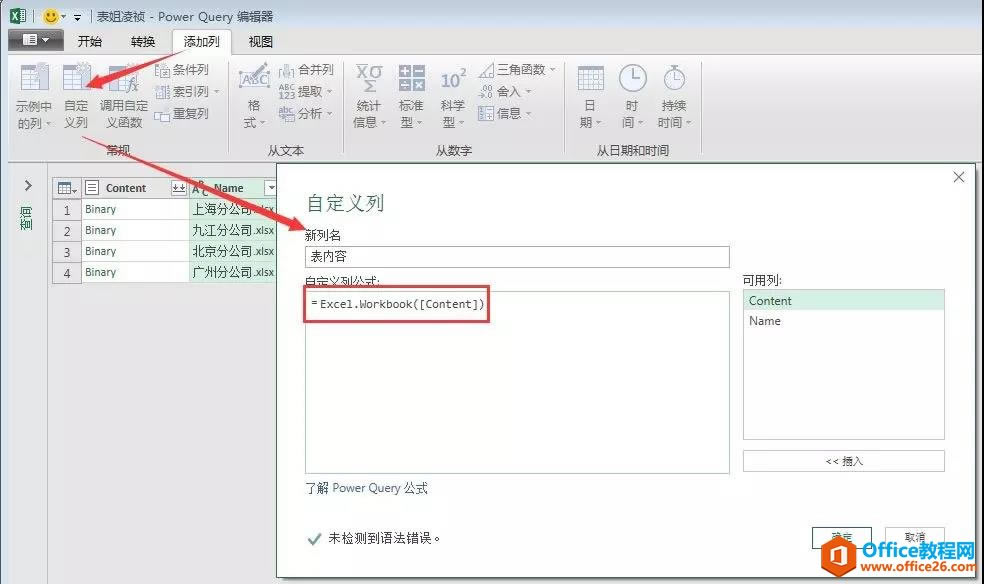Open the 时间 (Time) dropdown
This screenshot has width=984, height=584.
pyautogui.click(x=631, y=95)
